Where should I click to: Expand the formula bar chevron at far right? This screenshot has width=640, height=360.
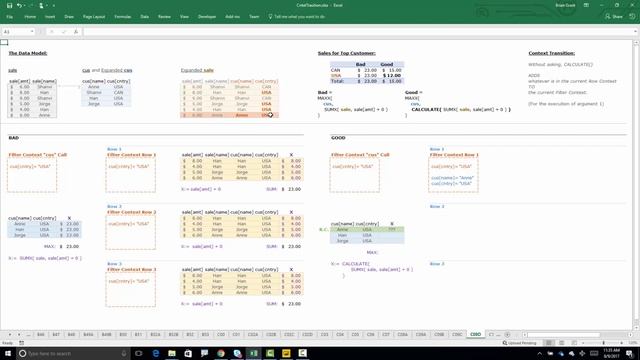coord(635,31)
